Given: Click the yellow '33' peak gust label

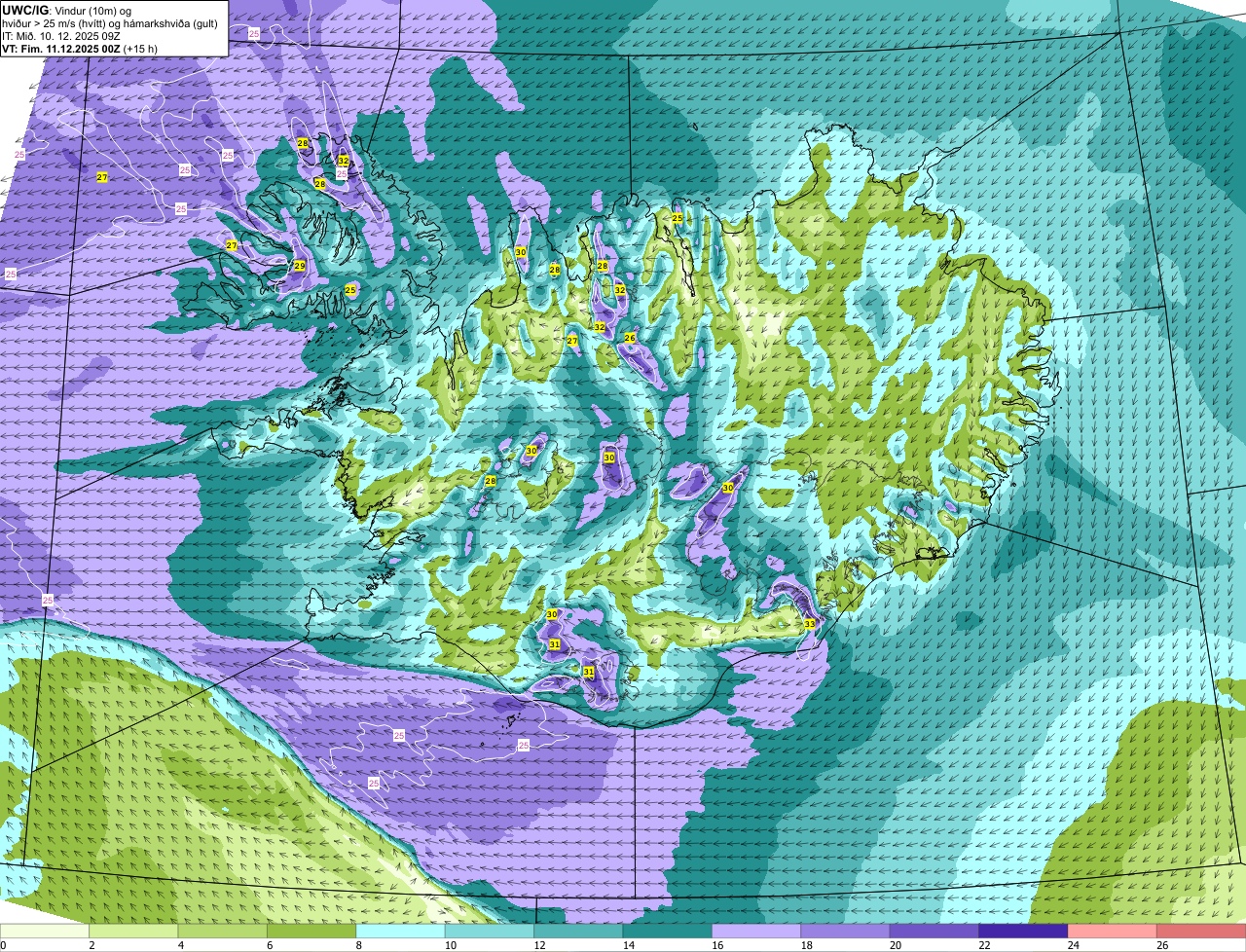Looking at the screenshot, I should (x=810, y=624).
